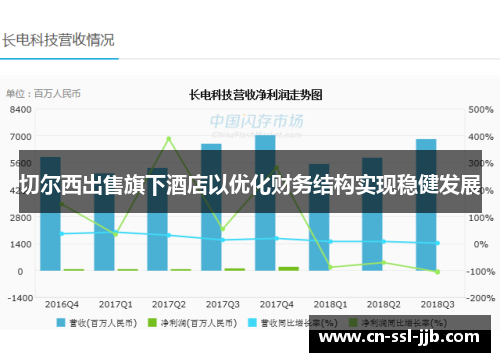The width and height of the screenshot is (500, 362).
Task: Click the 2016Q4 x-axis label
Action: click(x=62, y=304)
